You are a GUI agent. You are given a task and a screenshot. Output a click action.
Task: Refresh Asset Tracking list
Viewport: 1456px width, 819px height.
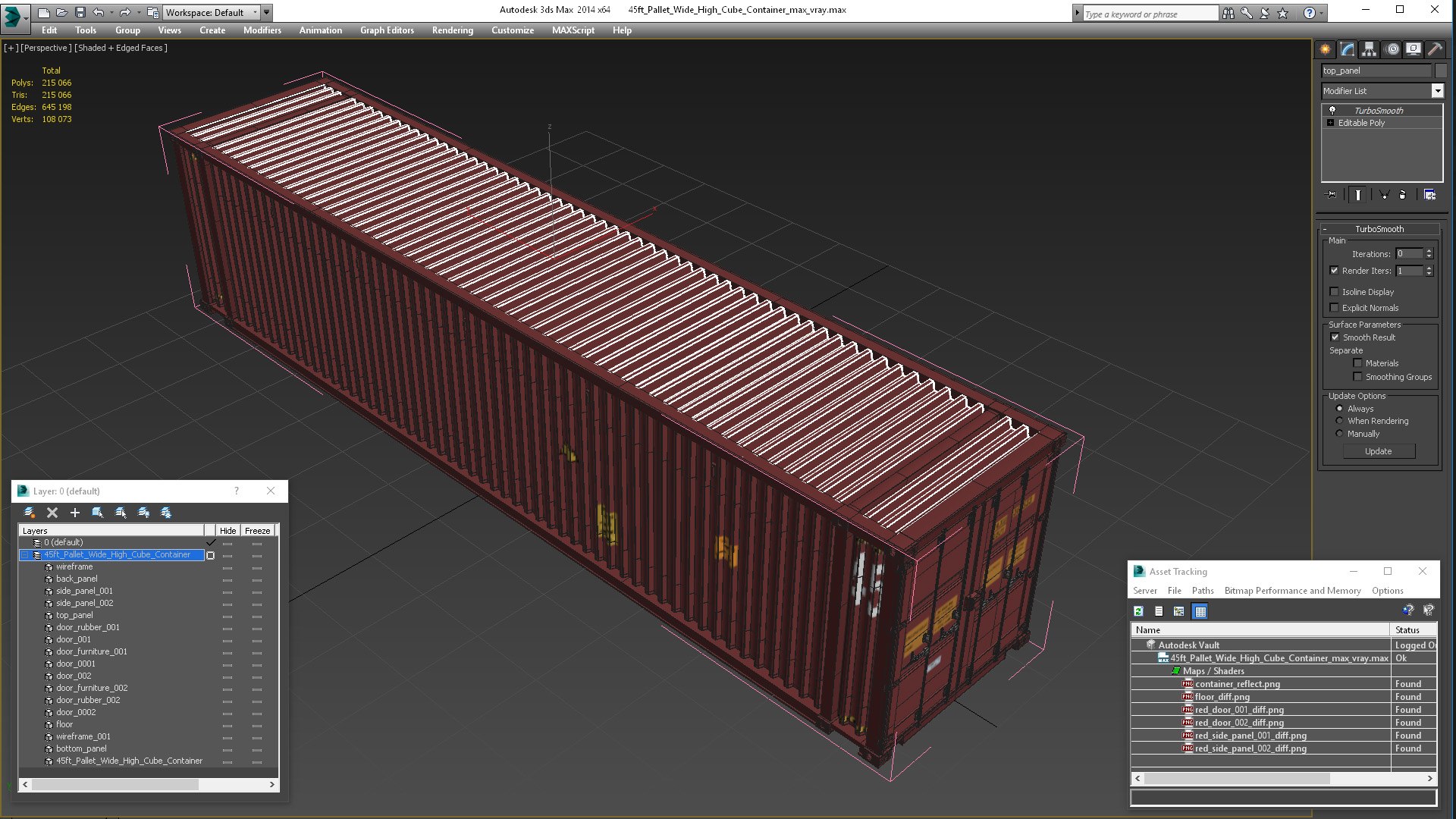pos(1138,611)
